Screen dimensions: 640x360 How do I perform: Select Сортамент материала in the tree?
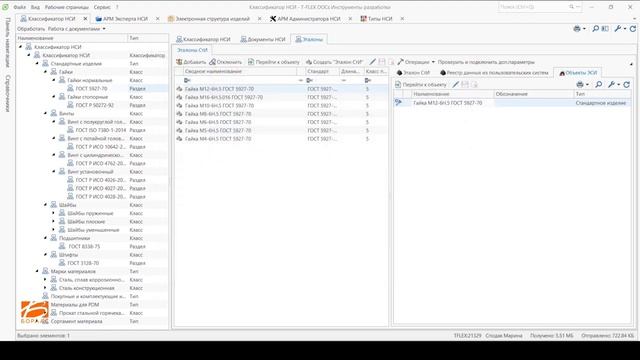77,321
